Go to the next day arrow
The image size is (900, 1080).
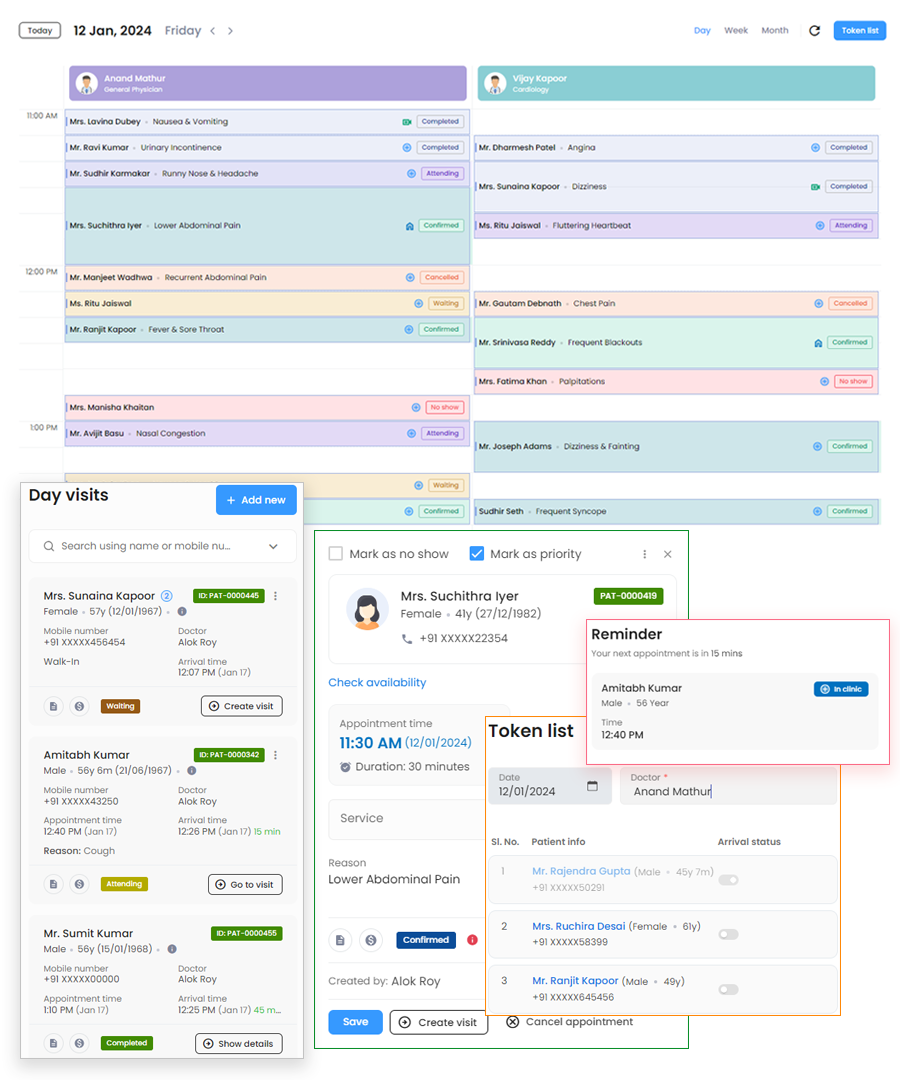click(230, 31)
